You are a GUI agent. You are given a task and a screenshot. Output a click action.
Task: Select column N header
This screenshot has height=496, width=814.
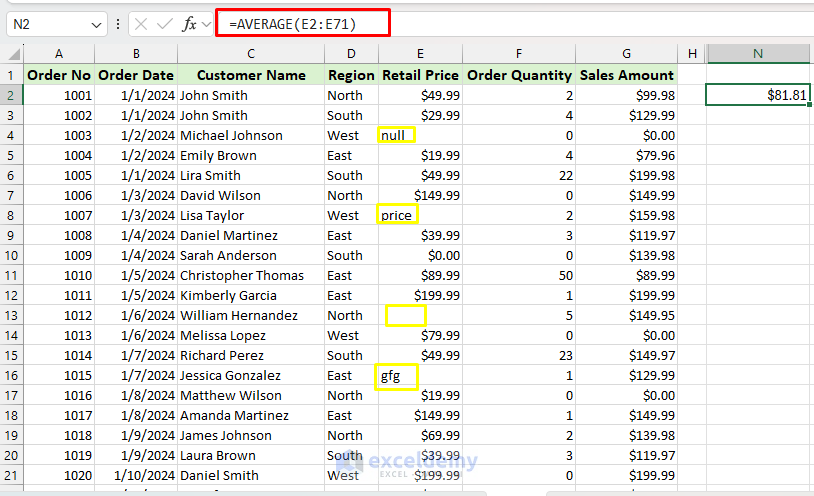760,53
